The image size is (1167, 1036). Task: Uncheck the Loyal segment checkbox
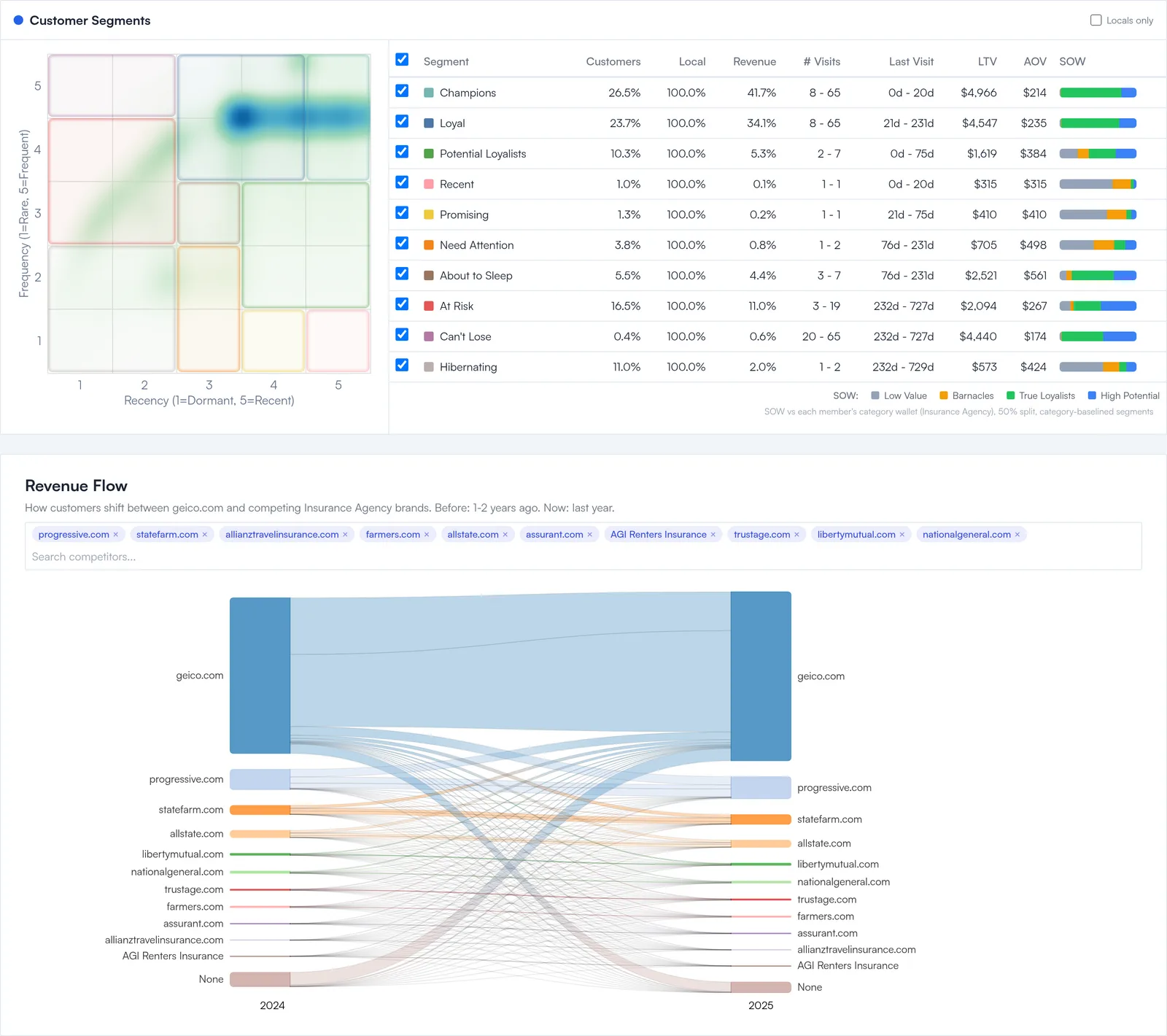402,121
